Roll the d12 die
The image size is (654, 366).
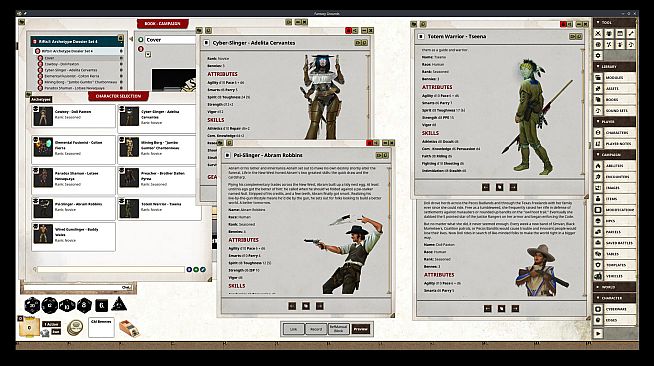50,306
